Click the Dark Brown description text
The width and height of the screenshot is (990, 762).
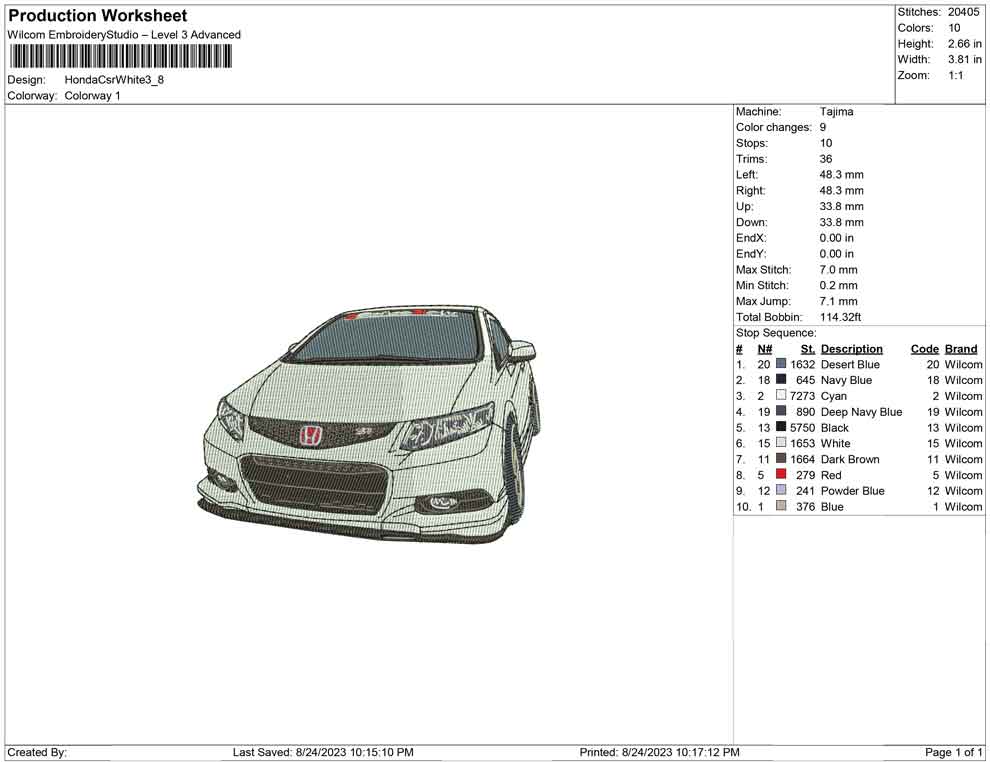click(x=850, y=459)
